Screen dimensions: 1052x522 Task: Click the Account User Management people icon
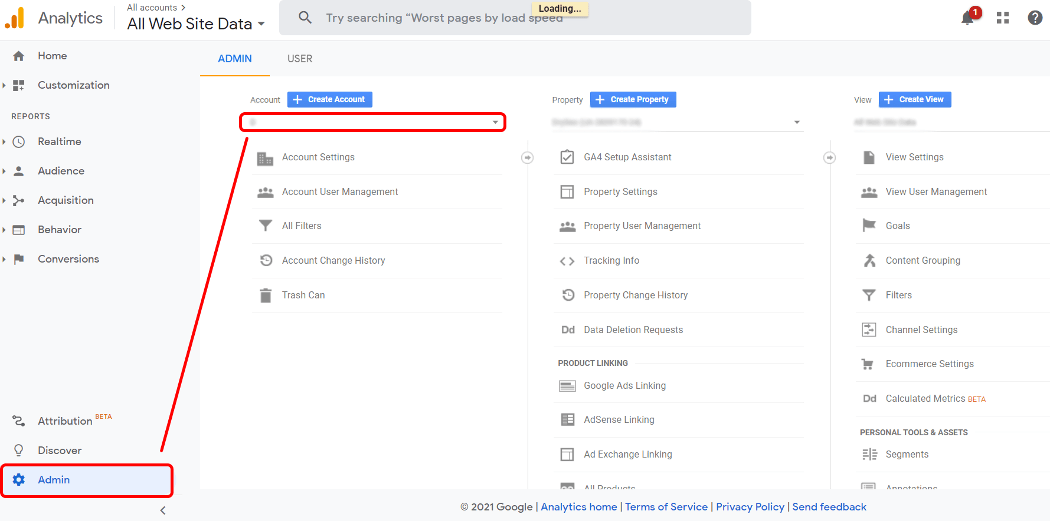[266, 193]
